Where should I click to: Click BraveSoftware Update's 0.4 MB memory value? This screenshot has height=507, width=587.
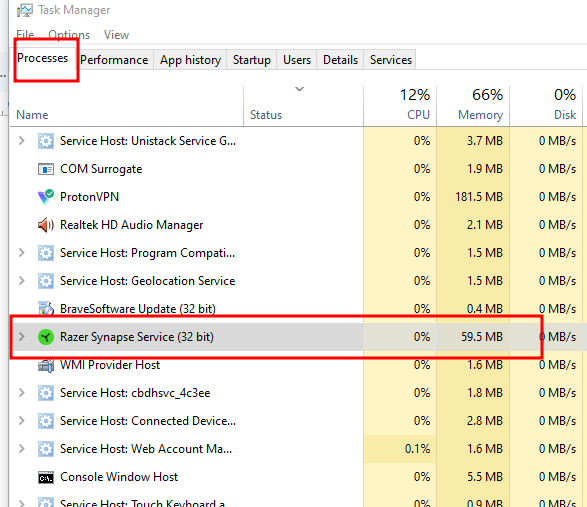click(485, 309)
